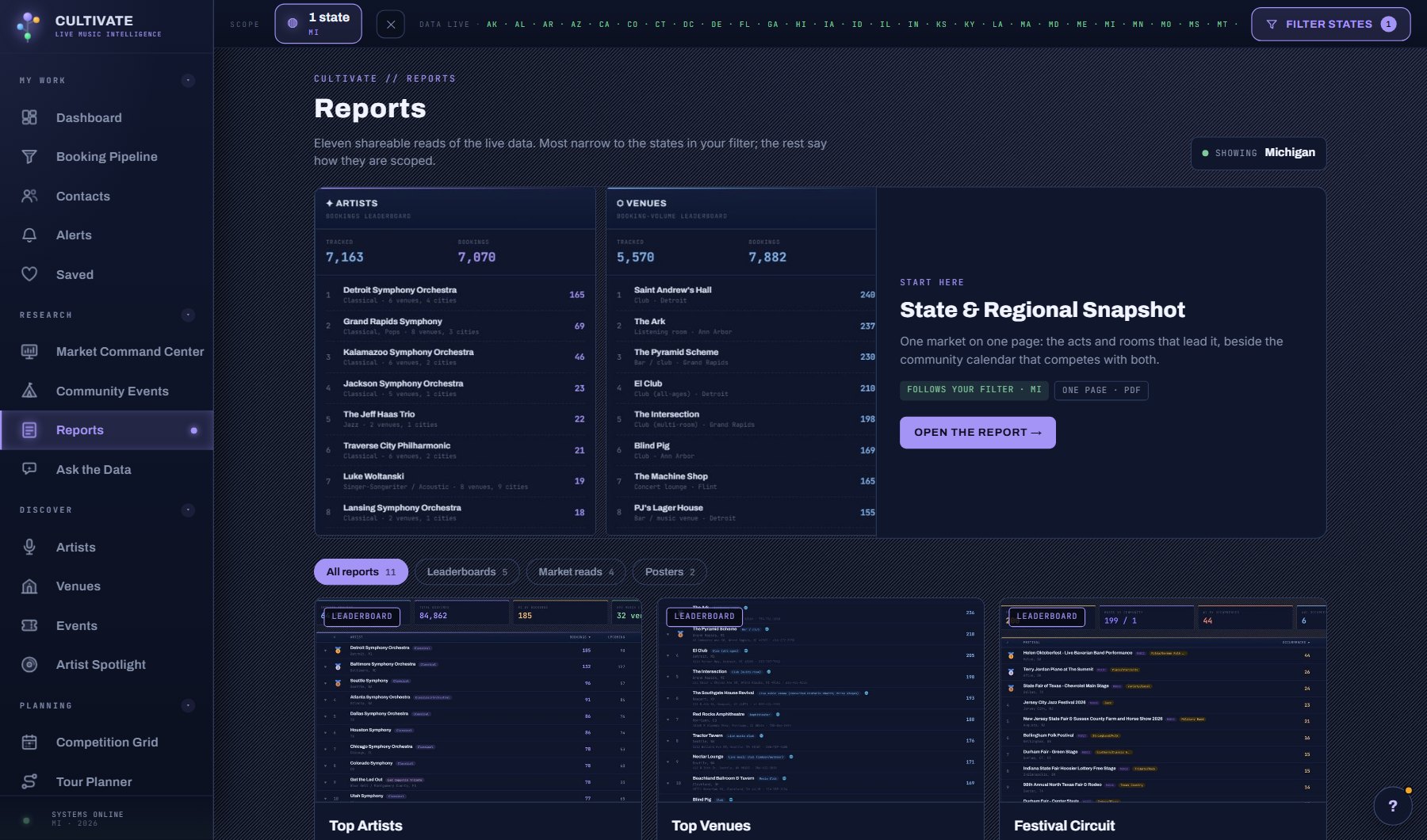This screenshot has width=1427, height=840.
Task: Click the Showing Michigan indicator
Action: (1258, 153)
